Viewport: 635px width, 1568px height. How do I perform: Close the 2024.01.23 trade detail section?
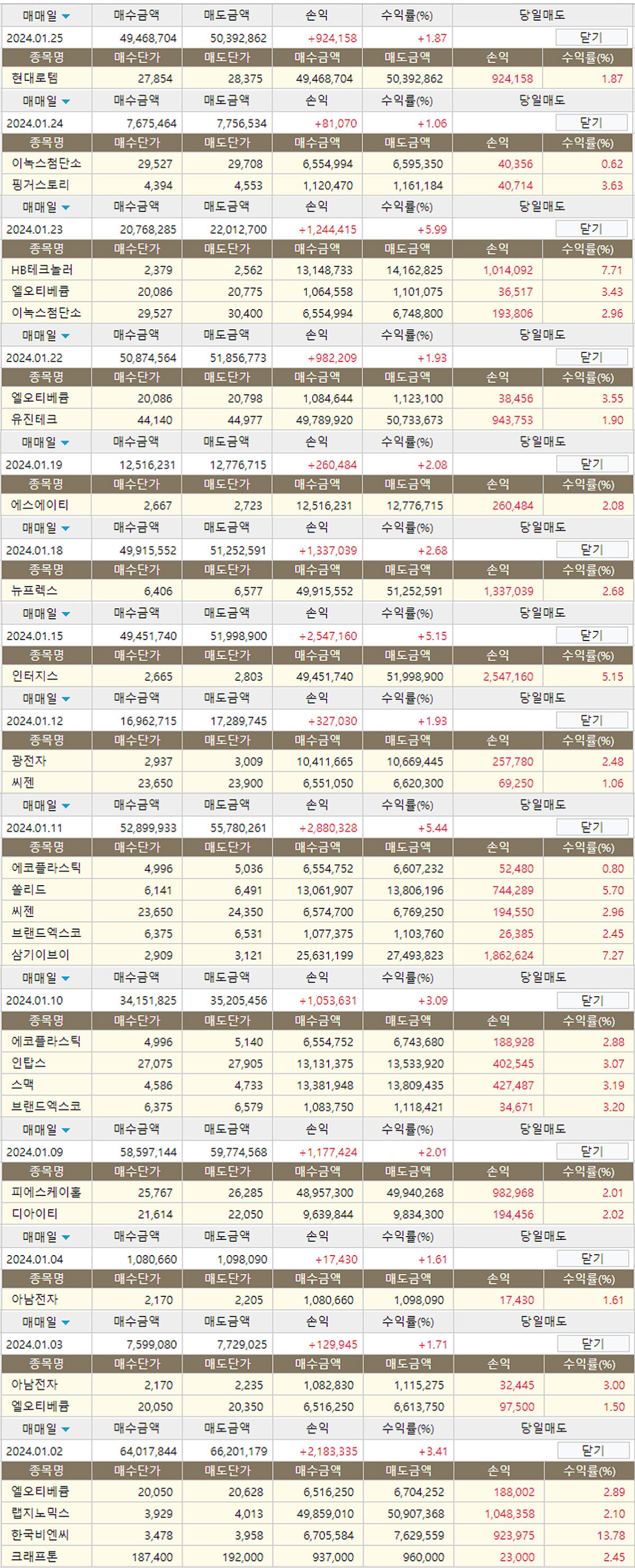coord(591,229)
